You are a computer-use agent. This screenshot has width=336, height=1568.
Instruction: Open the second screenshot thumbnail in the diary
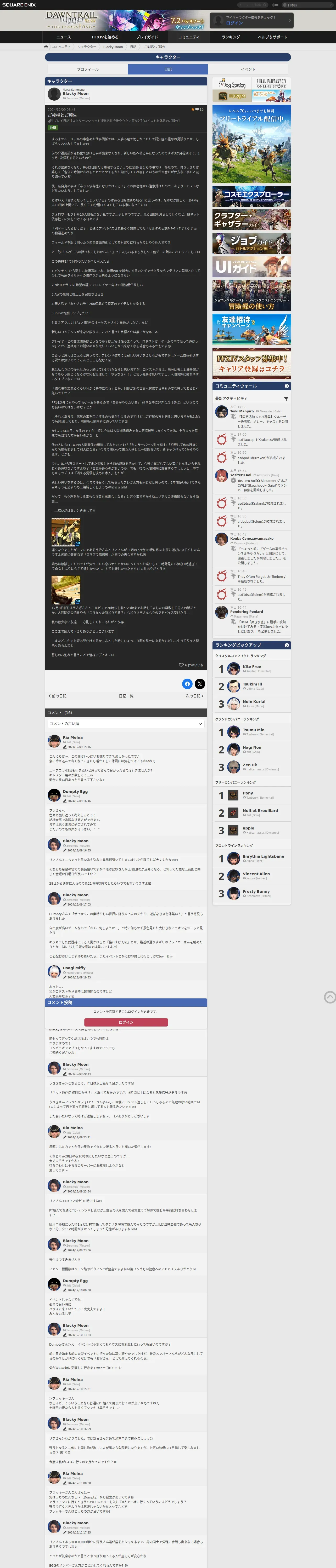[x=66, y=589]
